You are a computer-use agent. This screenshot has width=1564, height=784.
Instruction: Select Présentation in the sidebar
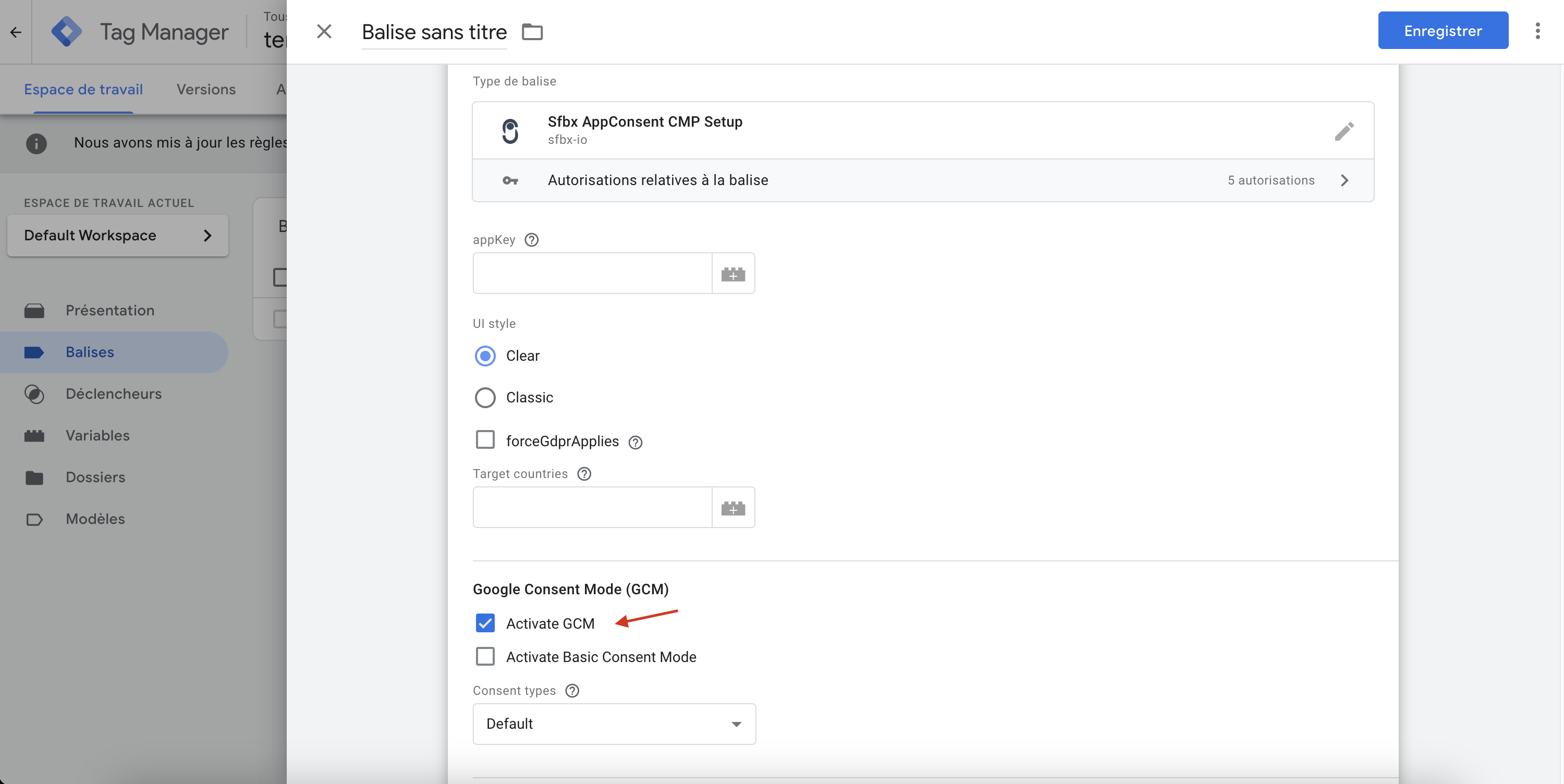(x=109, y=310)
